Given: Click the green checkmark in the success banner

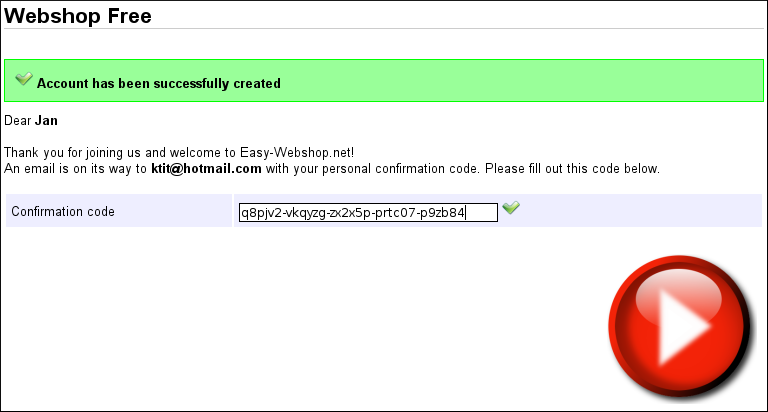Looking at the screenshot, I should (x=24, y=80).
